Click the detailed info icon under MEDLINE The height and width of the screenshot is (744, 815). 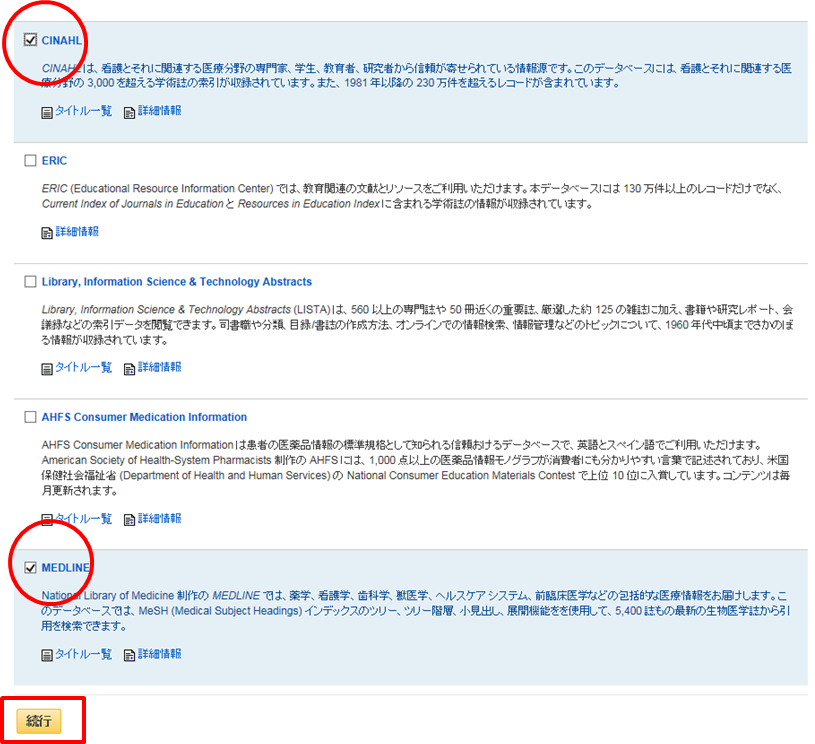pyautogui.click(x=129, y=655)
